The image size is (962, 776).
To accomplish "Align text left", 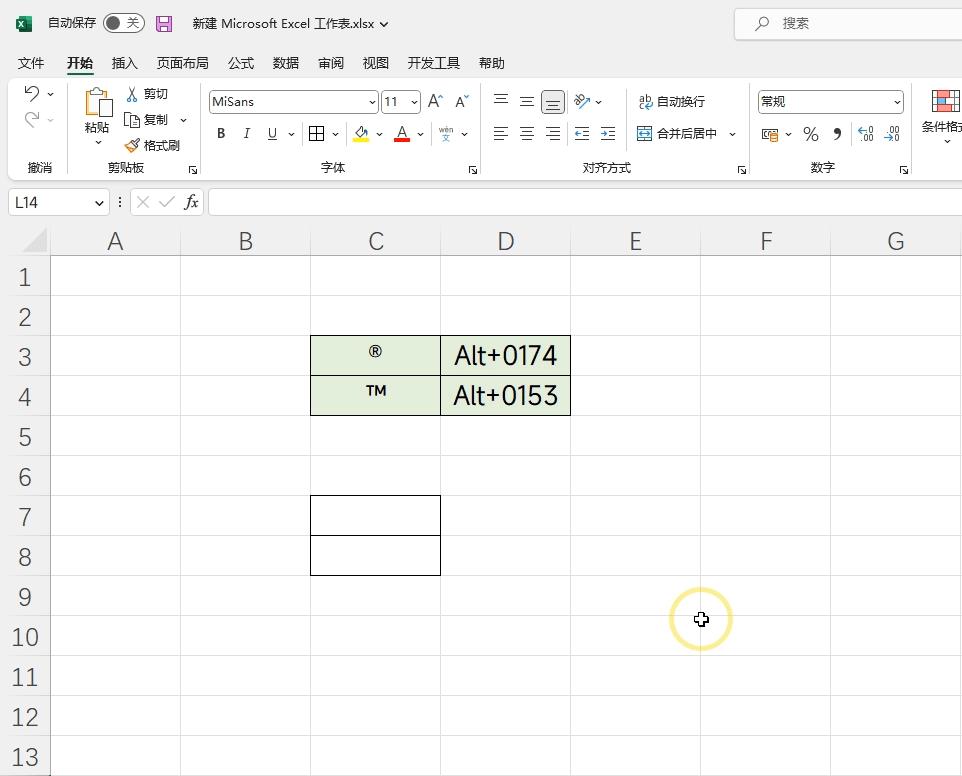I will pos(501,134).
